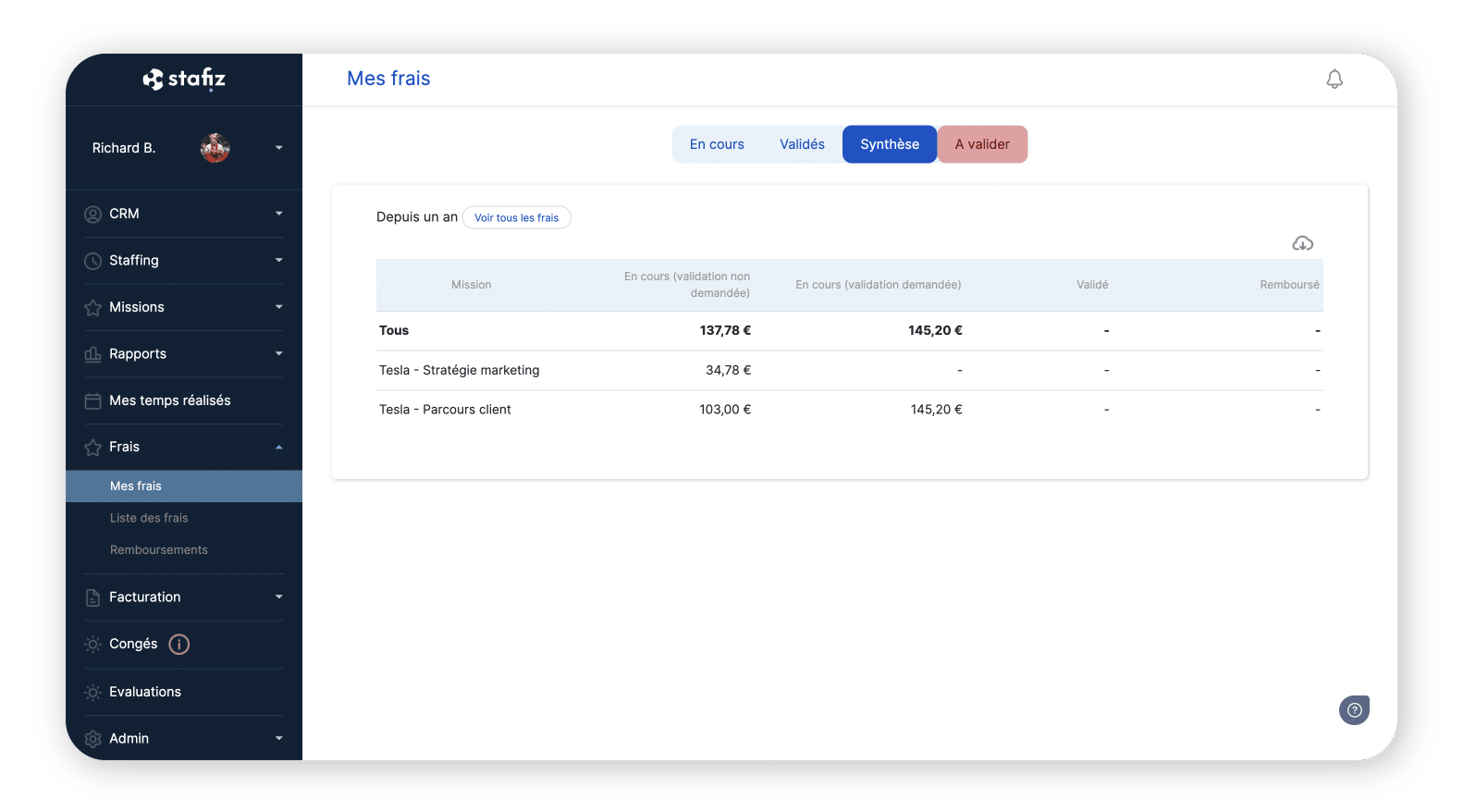The height and width of the screenshot is (812, 1464).
Task: Click the CRM person icon
Action: (92, 215)
